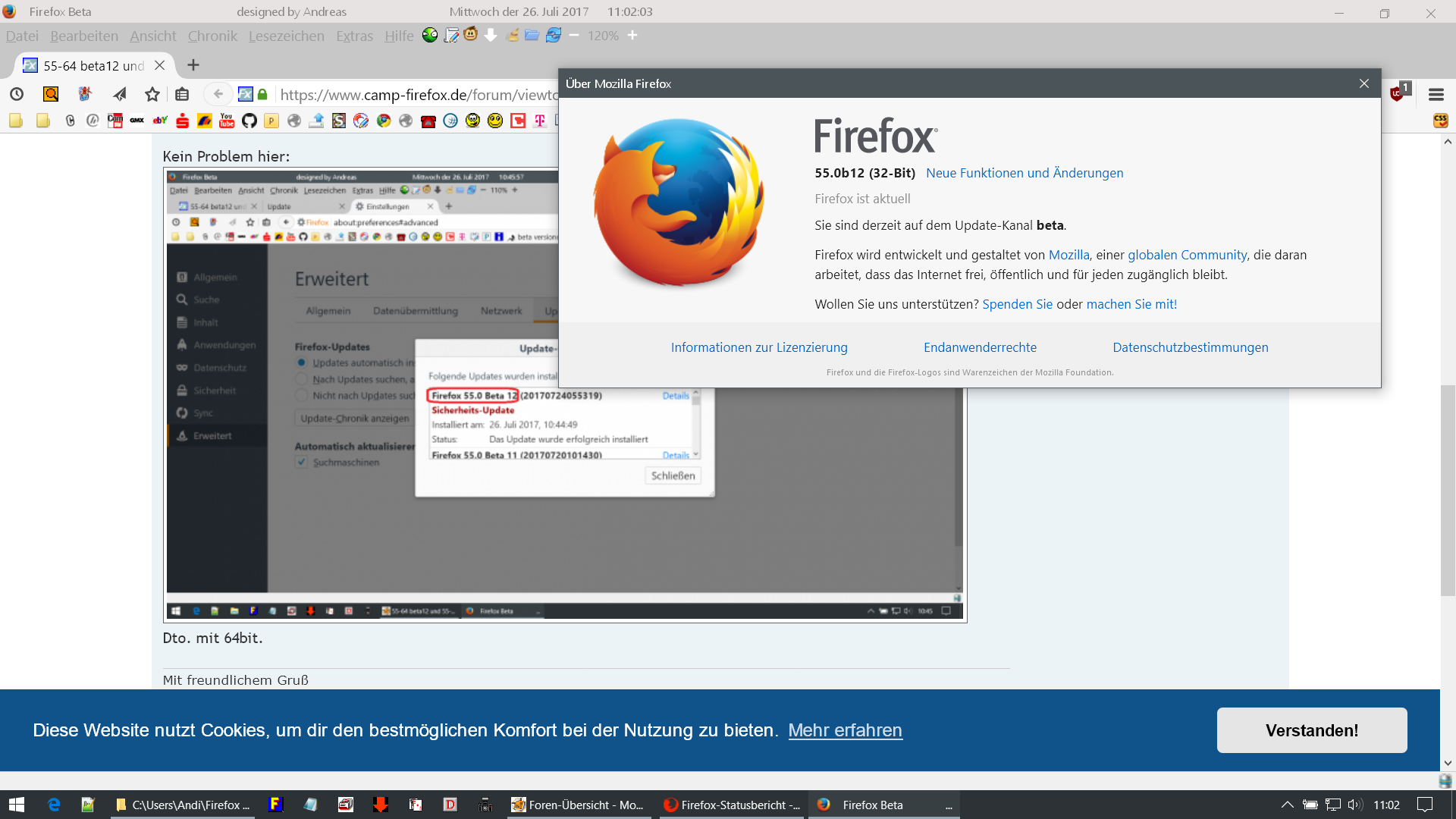Screen dimensions: 1456x819
Task: Open Neue Funktionen und Änderungen link
Action: point(1025,173)
